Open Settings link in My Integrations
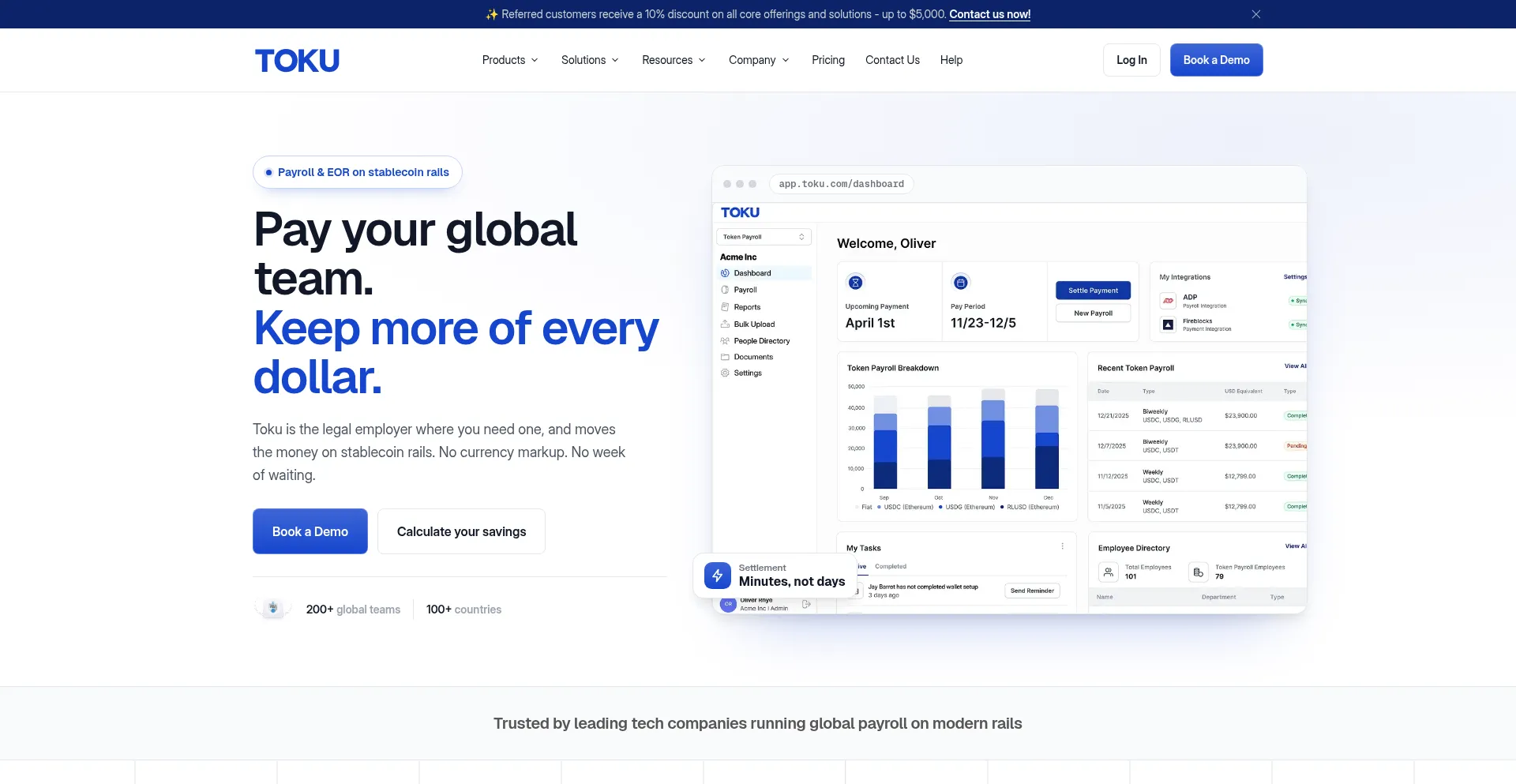Viewport: 1516px width, 784px height. (x=1295, y=277)
